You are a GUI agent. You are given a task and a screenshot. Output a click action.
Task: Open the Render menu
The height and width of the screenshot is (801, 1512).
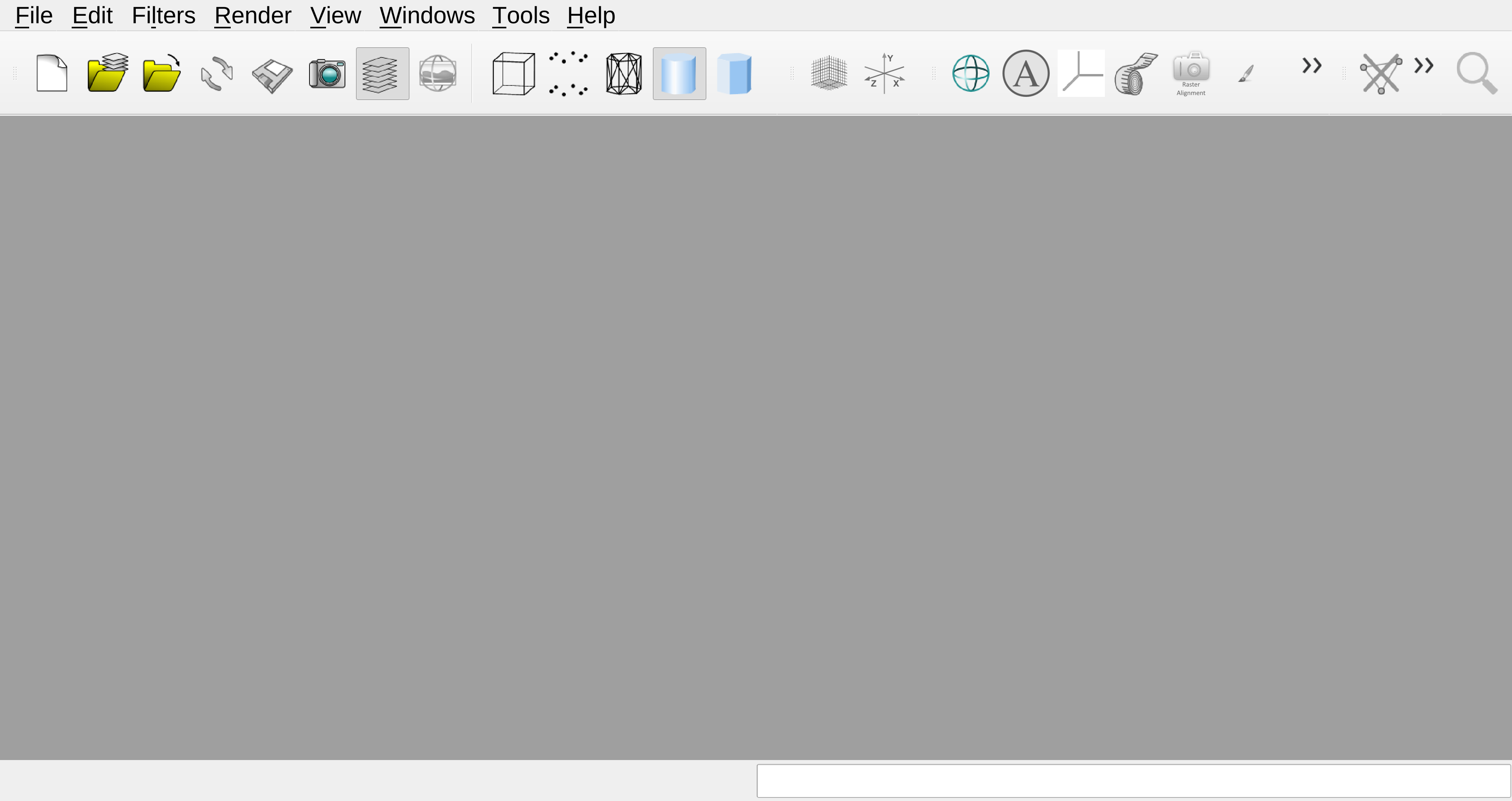pyautogui.click(x=252, y=15)
